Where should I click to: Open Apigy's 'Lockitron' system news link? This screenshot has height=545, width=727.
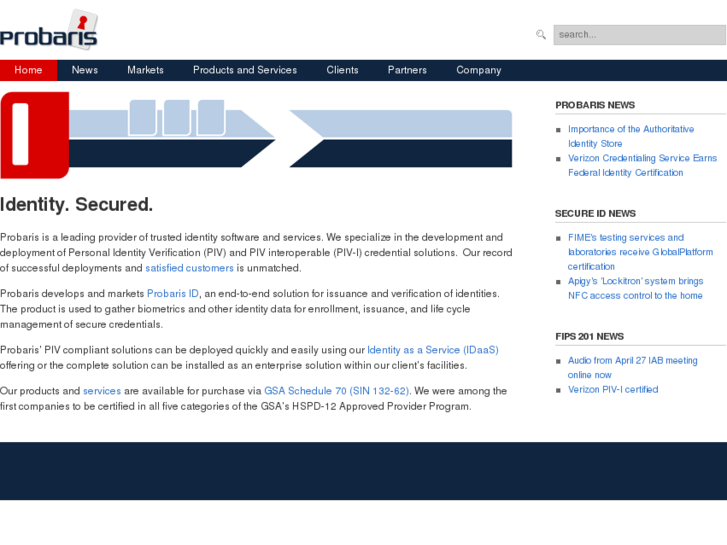(635, 288)
